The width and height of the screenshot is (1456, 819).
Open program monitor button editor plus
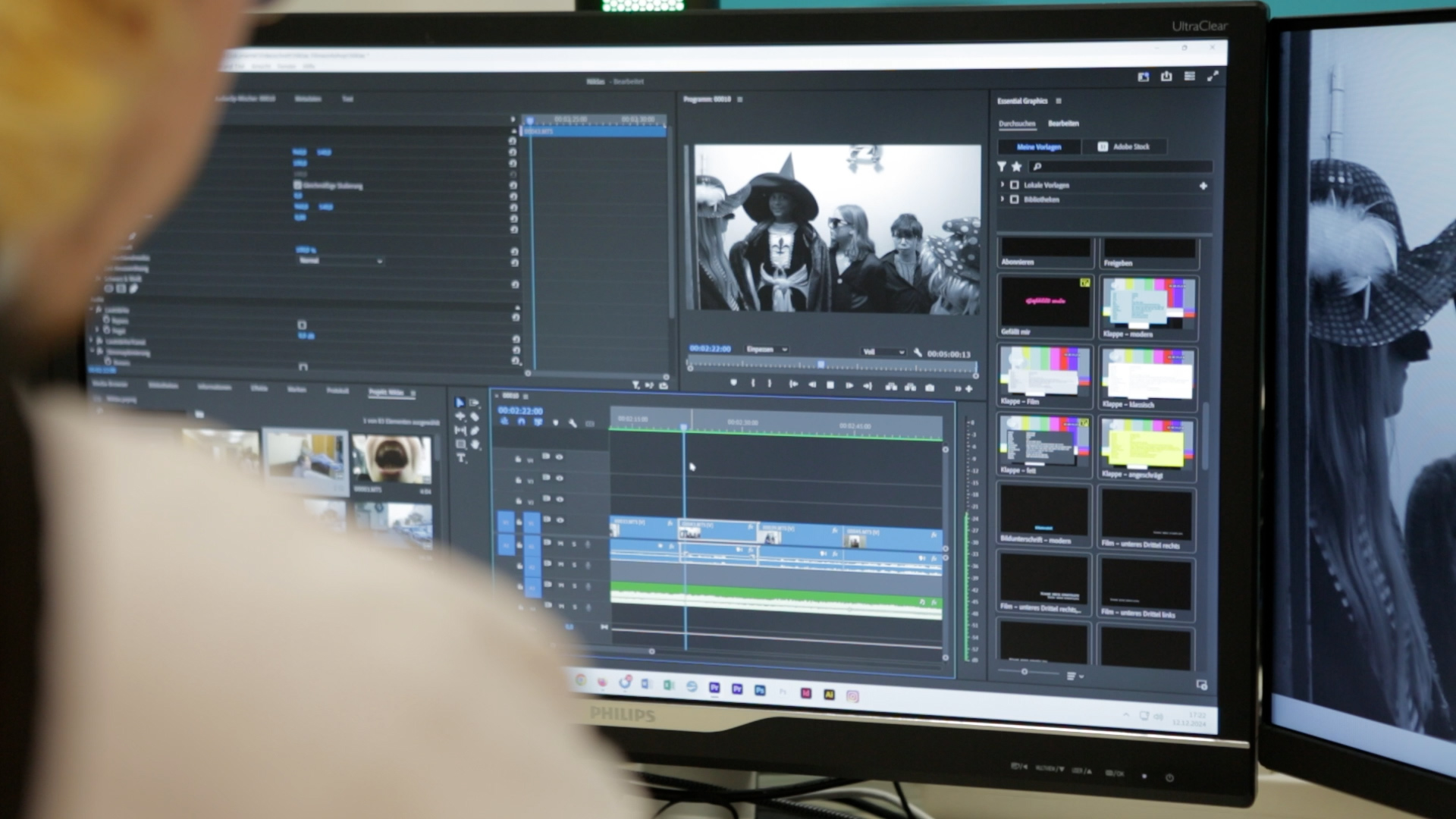click(968, 388)
